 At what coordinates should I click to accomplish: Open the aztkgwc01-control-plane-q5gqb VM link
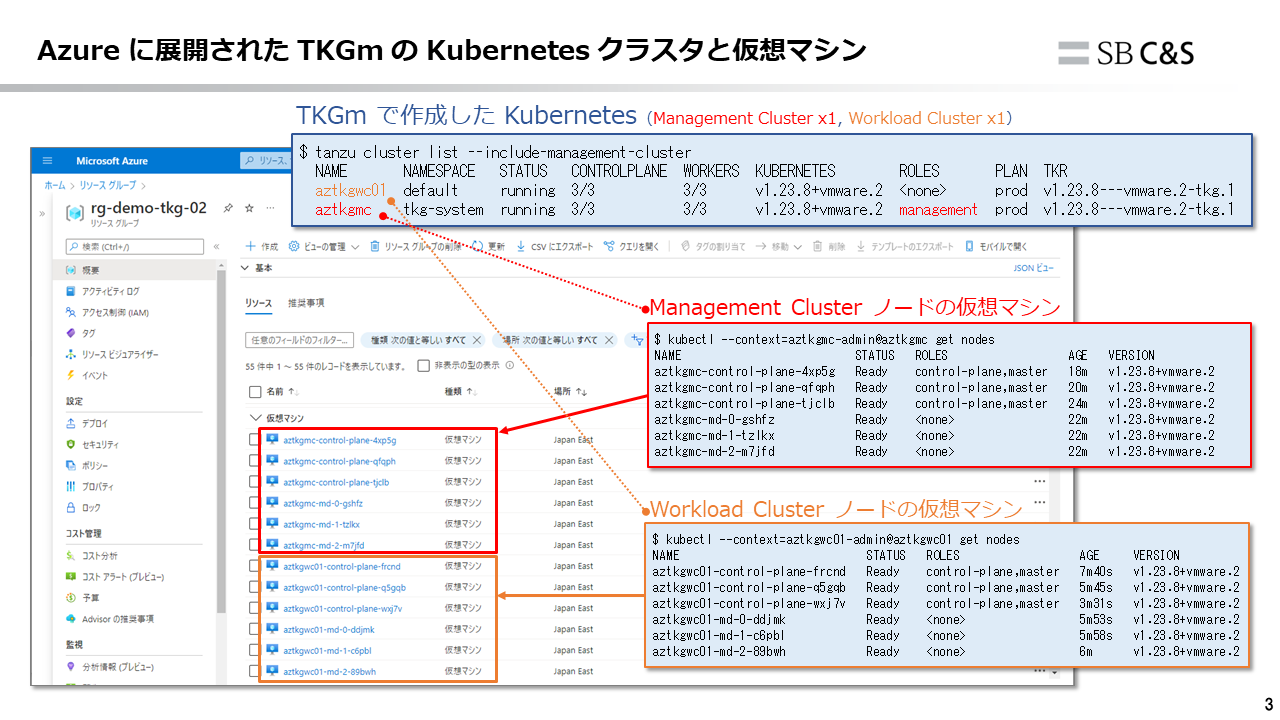pyautogui.click(x=344, y=587)
